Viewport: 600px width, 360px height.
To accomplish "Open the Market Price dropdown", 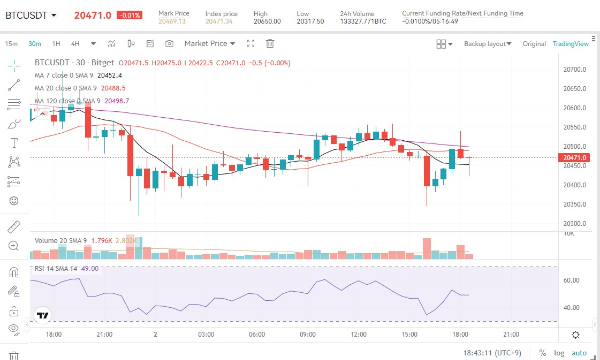I will click(209, 44).
